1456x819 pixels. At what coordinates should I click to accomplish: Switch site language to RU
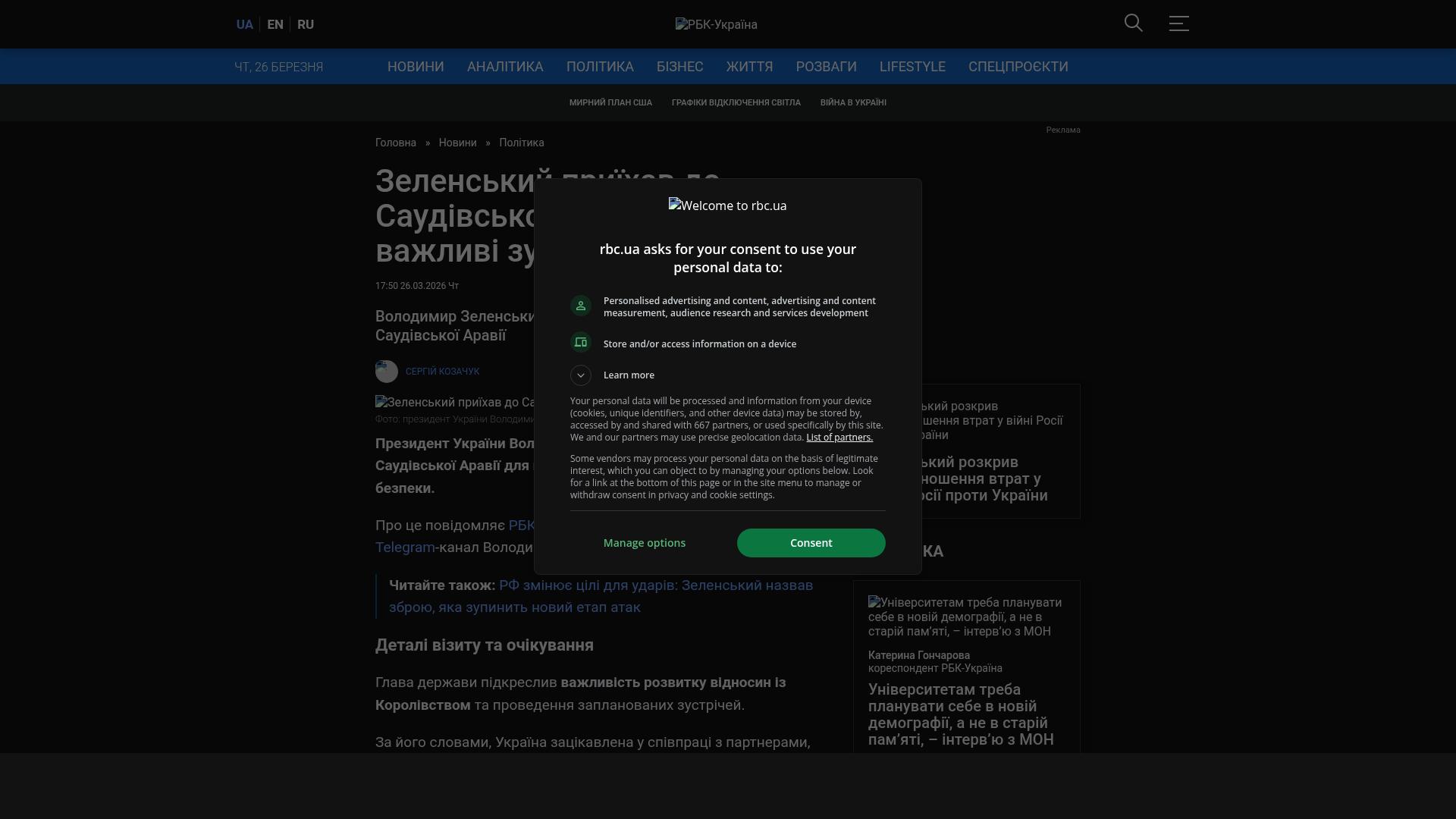point(306,24)
